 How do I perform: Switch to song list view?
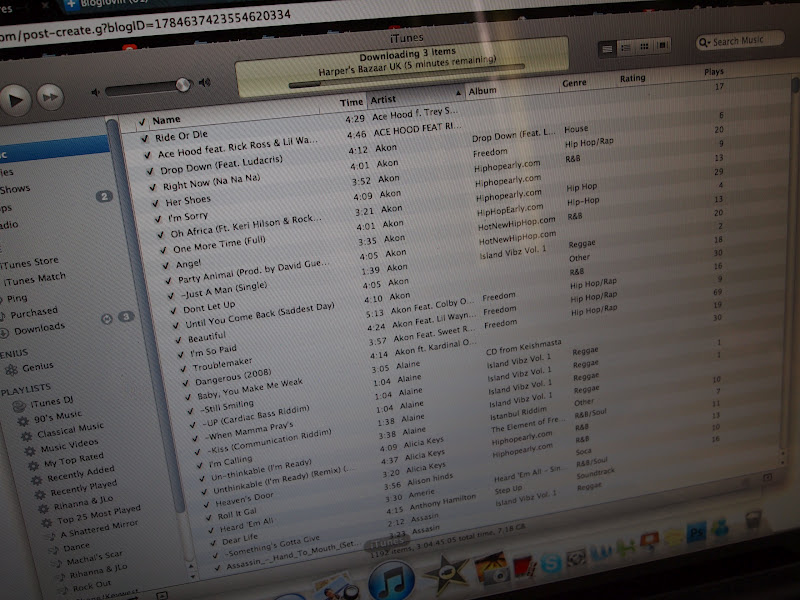click(x=607, y=49)
